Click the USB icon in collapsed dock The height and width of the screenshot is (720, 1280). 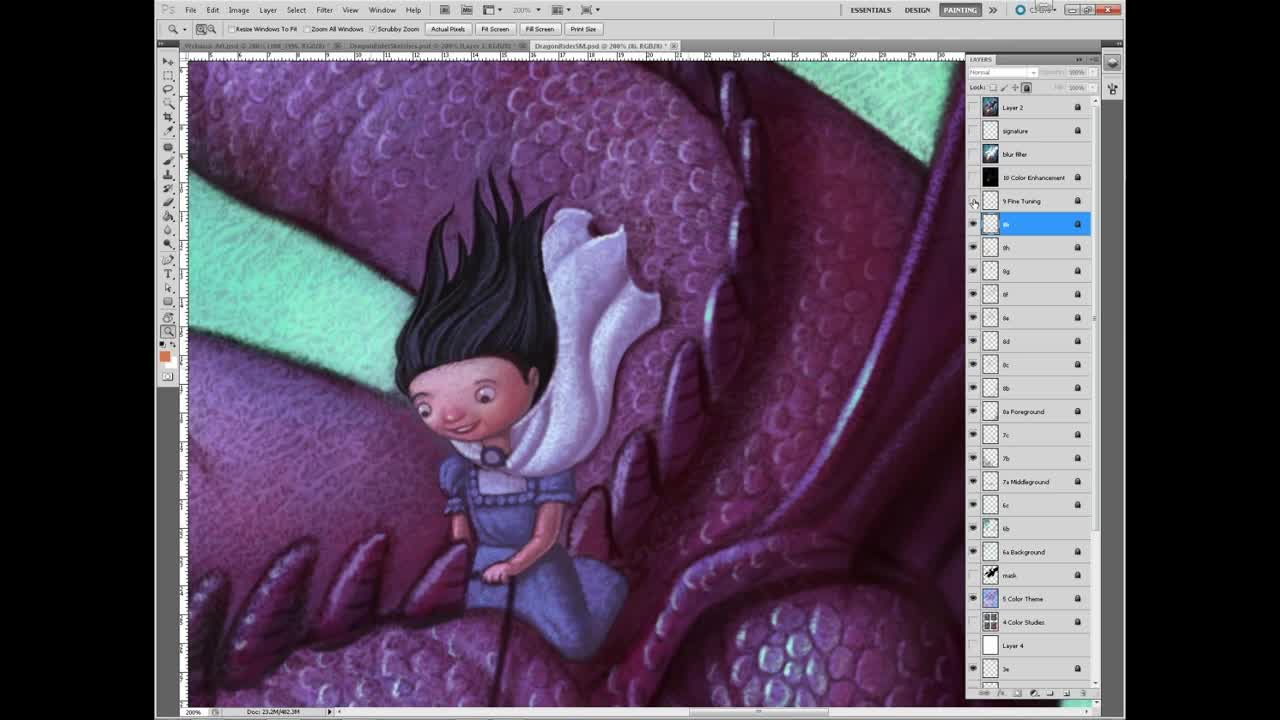pyautogui.click(x=1112, y=88)
